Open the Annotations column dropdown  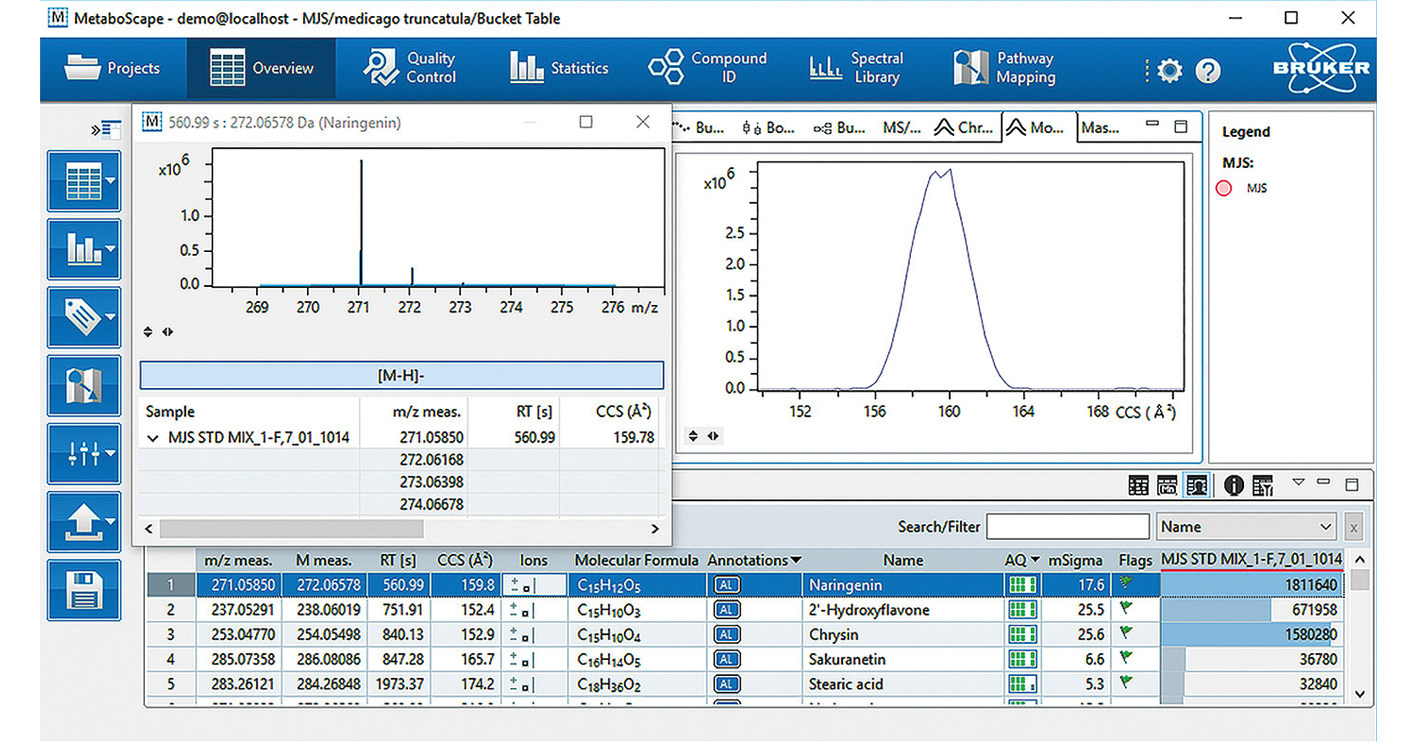[x=795, y=561]
